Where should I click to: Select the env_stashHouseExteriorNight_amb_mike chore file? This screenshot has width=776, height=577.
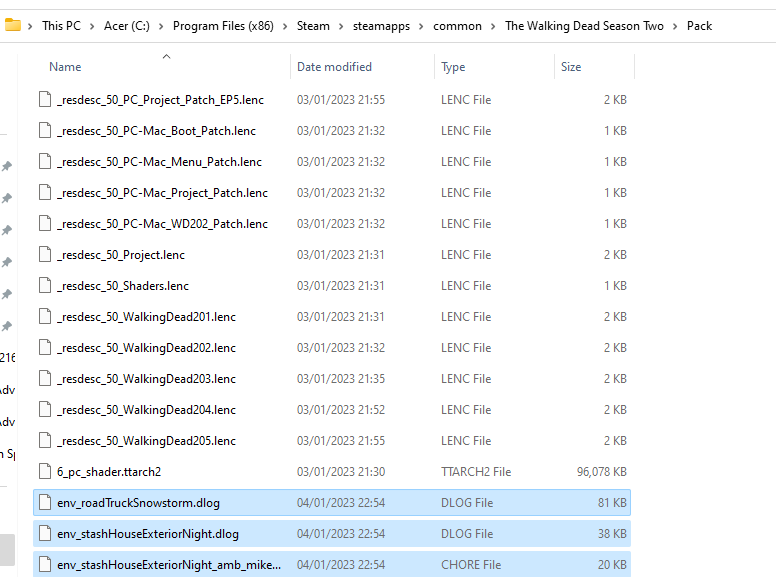(x=332, y=564)
